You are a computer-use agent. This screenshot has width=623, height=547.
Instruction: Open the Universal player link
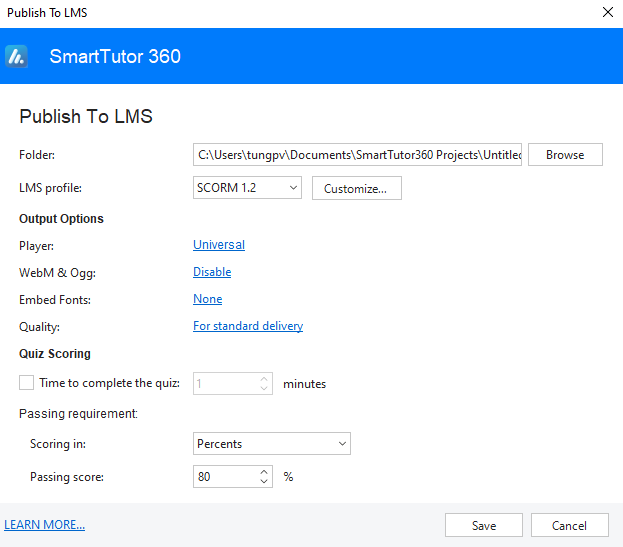tap(219, 245)
